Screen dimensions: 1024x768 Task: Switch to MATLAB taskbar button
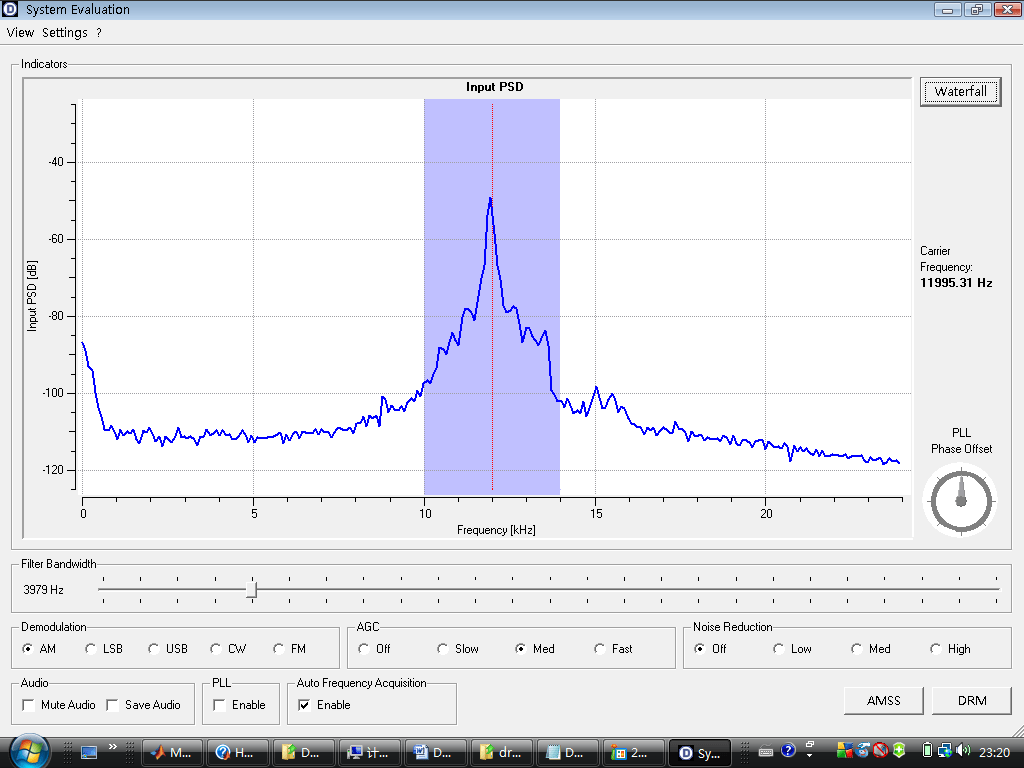(171, 752)
